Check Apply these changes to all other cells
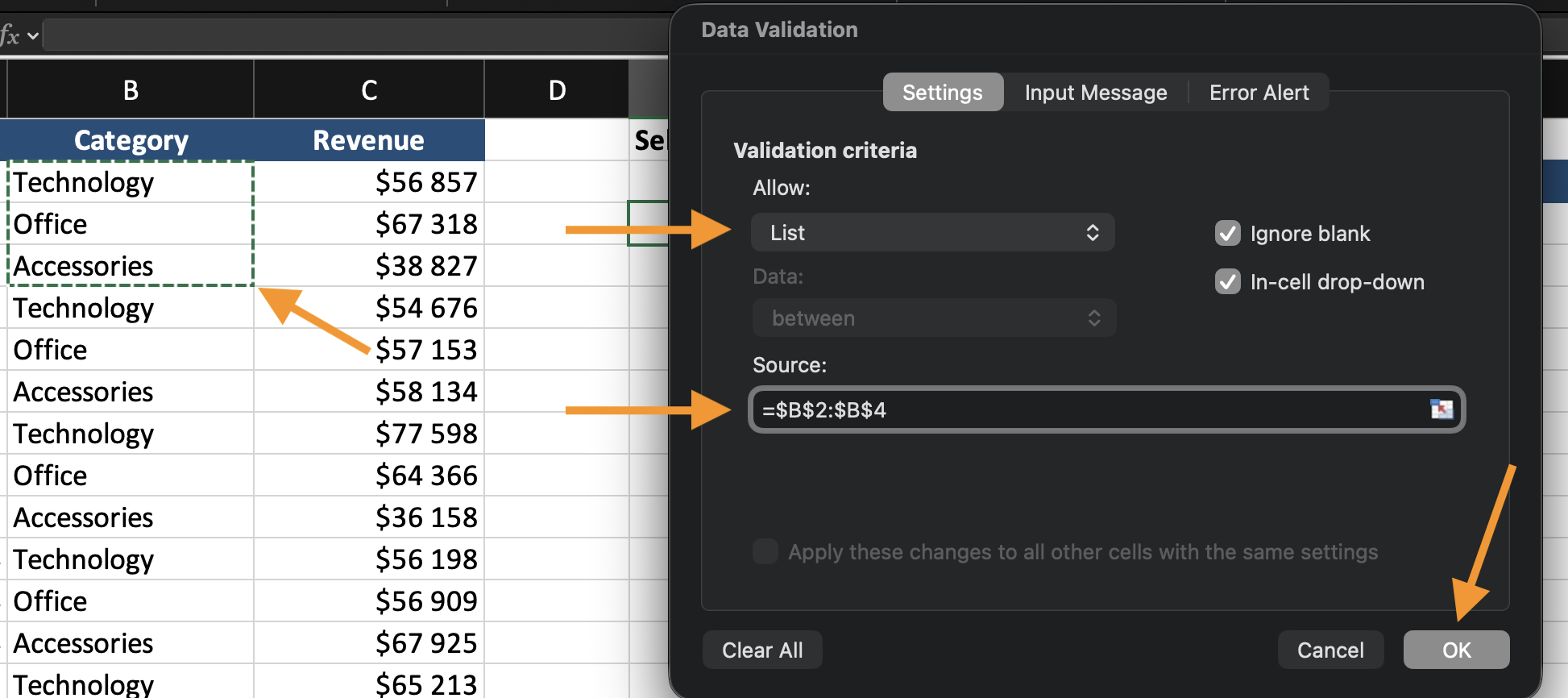The width and height of the screenshot is (1568, 698). click(x=765, y=552)
